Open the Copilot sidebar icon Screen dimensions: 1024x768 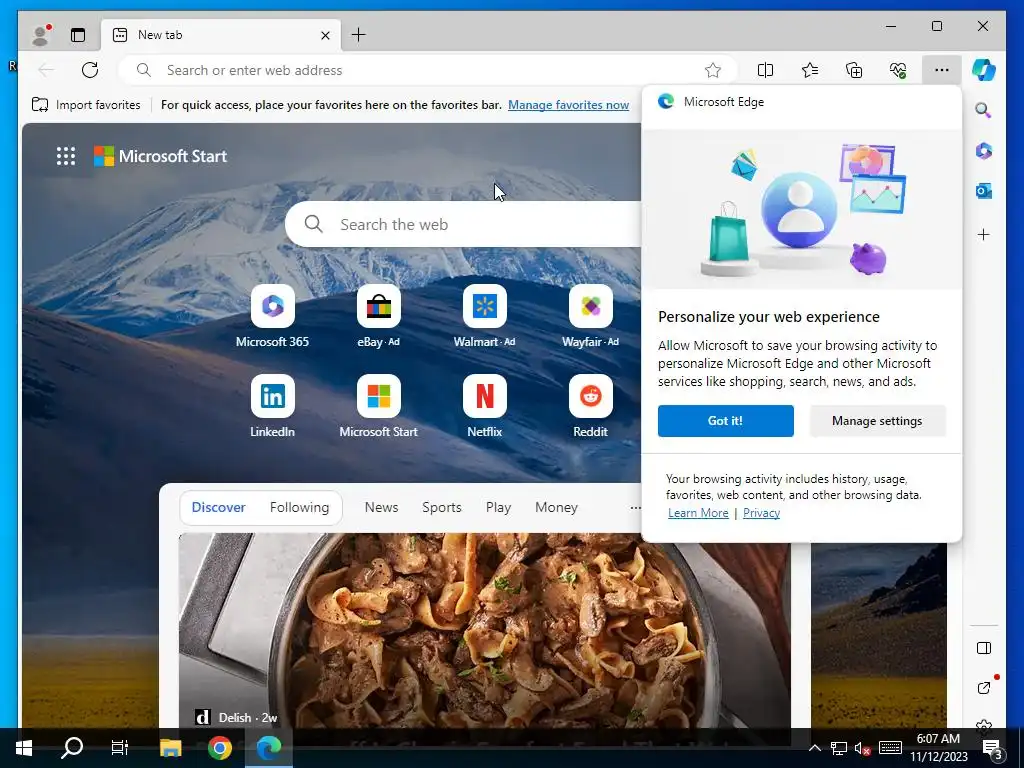tap(984, 70)
